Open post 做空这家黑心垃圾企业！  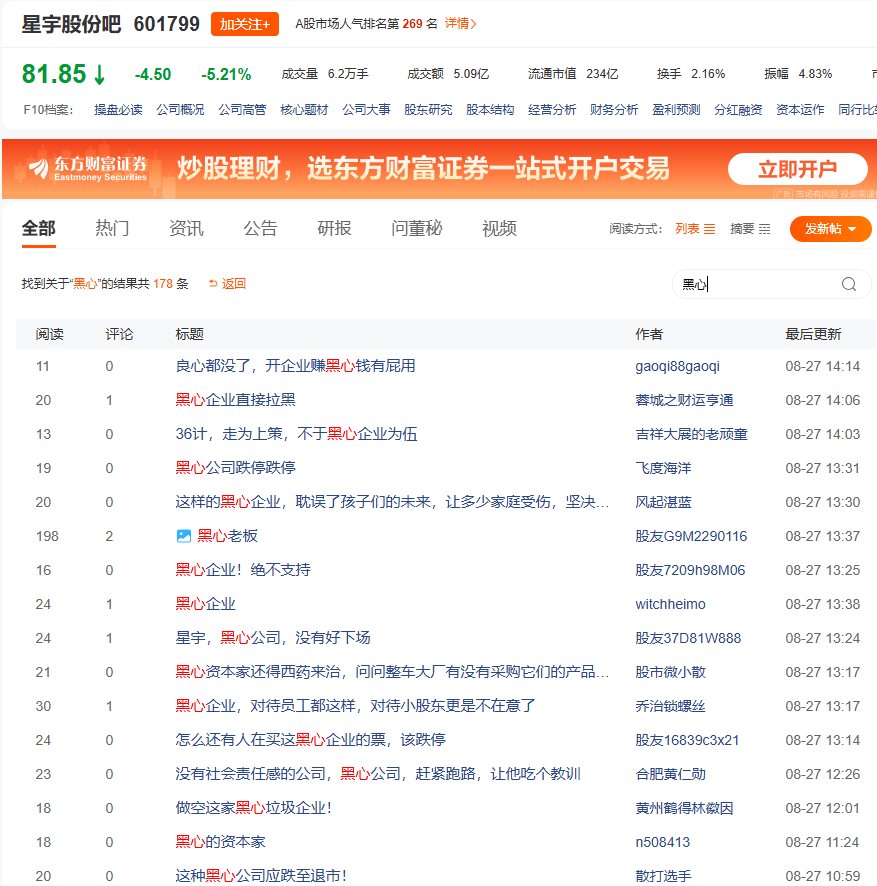(x=254, y=808)
